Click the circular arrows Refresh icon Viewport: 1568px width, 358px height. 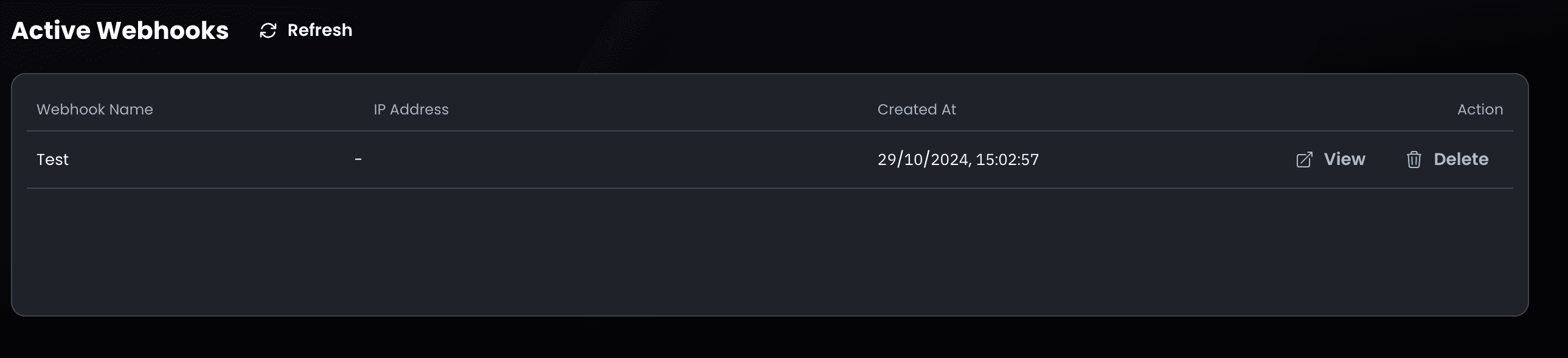tap(268, 30)
